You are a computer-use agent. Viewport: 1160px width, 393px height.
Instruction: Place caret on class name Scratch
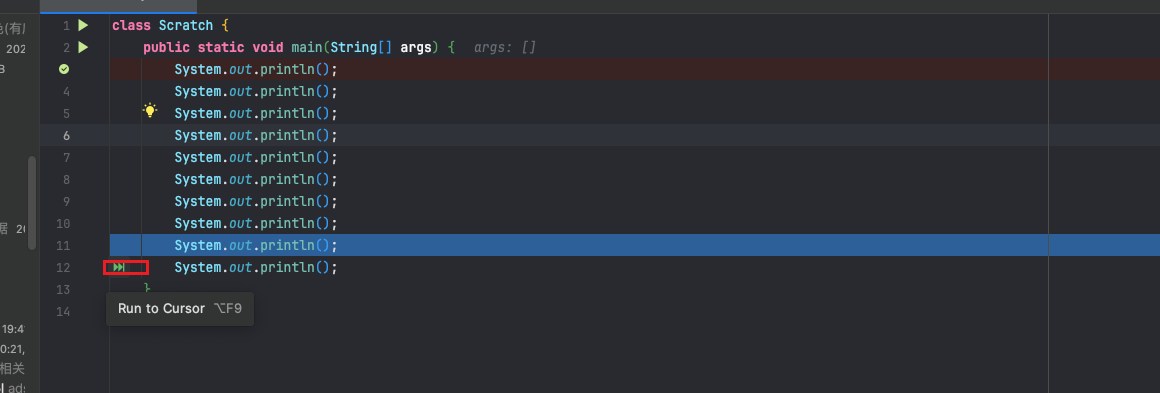coord(186,25)
